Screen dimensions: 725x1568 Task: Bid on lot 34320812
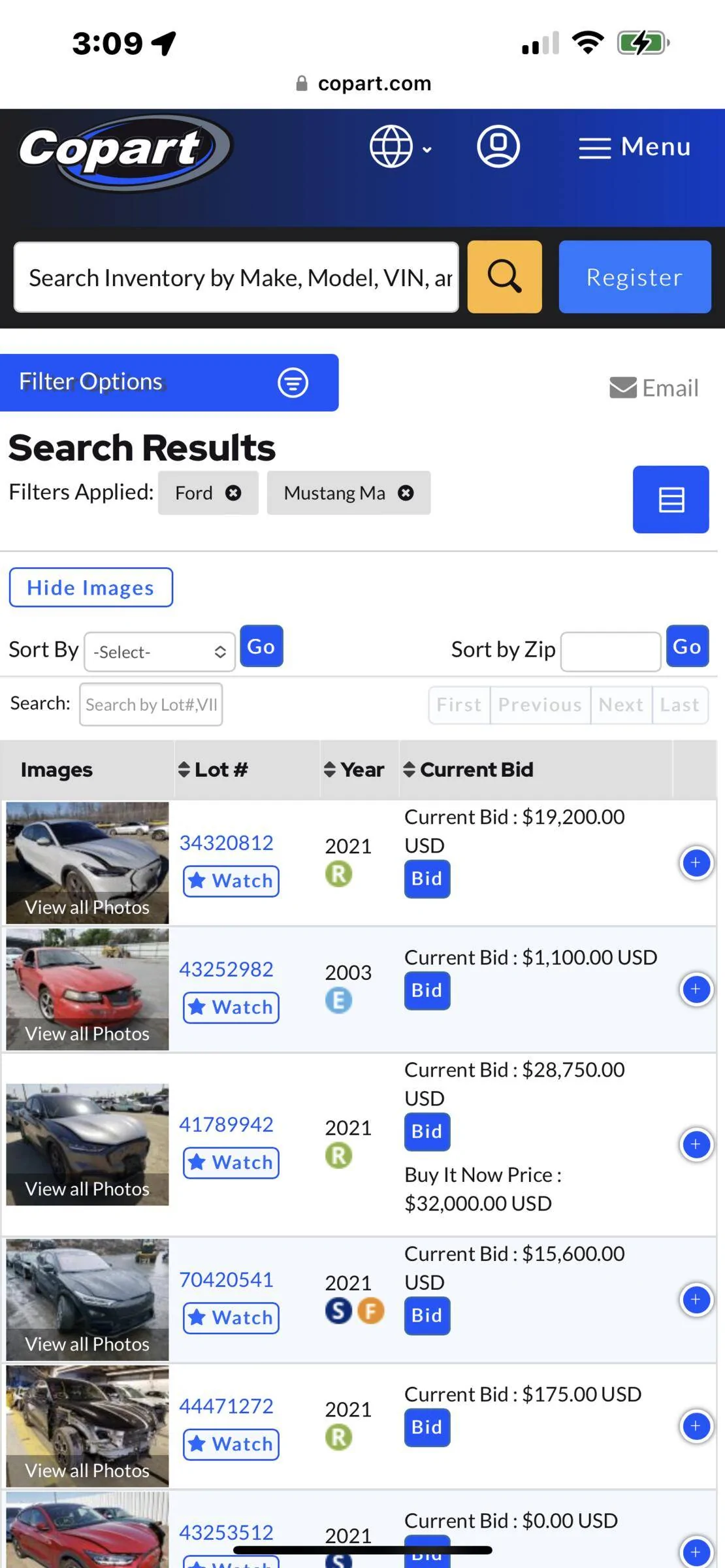click(x=427, y=879)
